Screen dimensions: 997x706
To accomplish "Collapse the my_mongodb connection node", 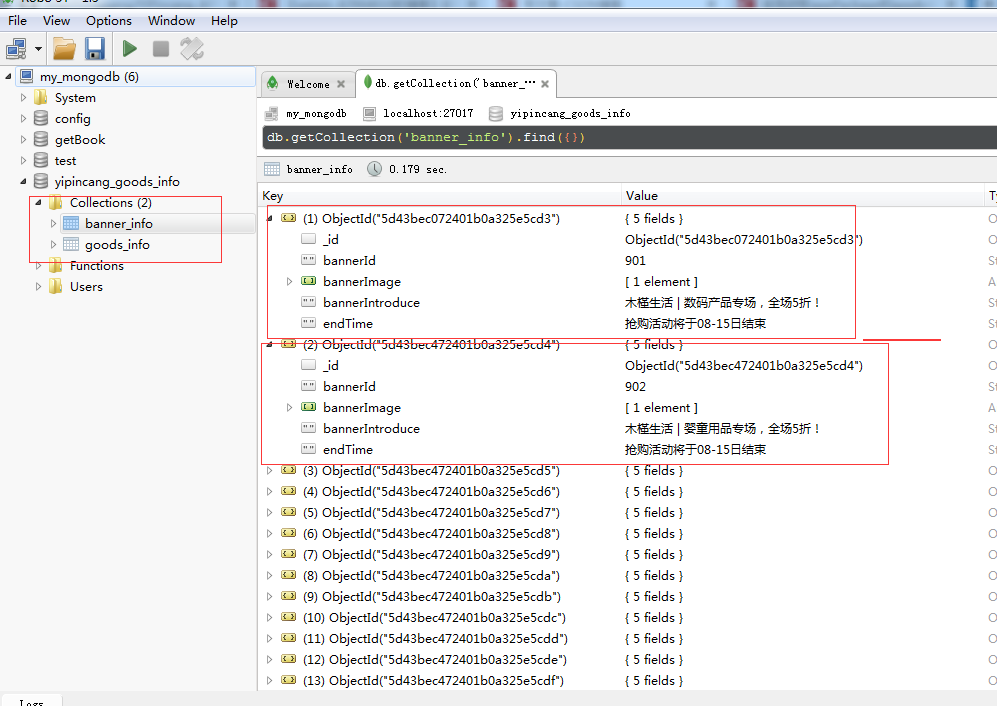I will point(8,76).
